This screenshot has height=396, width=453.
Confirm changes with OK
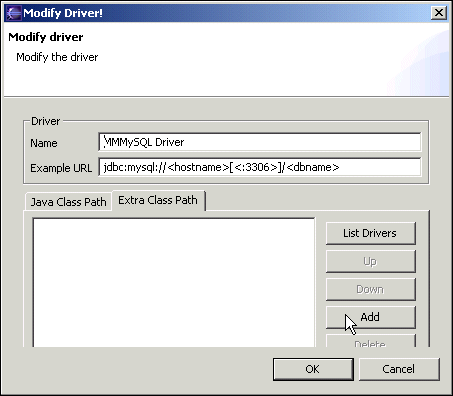pos(313,369)
